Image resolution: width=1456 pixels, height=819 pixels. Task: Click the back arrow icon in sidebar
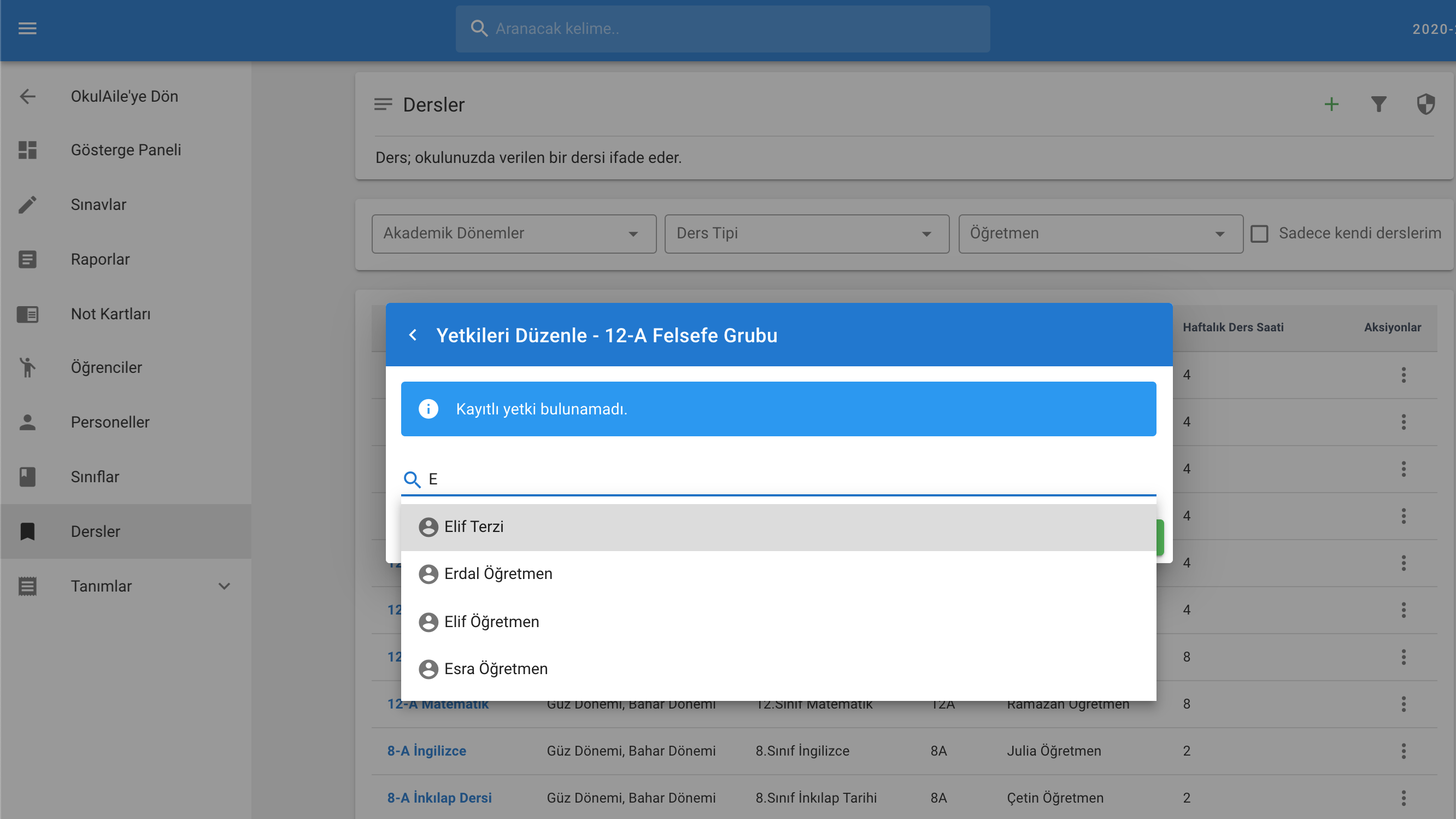[x=27, y=96]
